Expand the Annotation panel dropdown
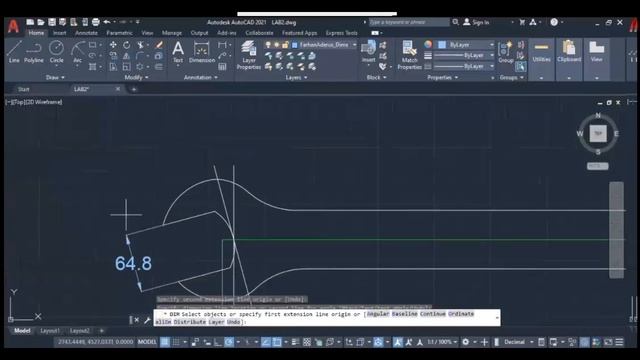The image size is (640, 360). (201, 77)
